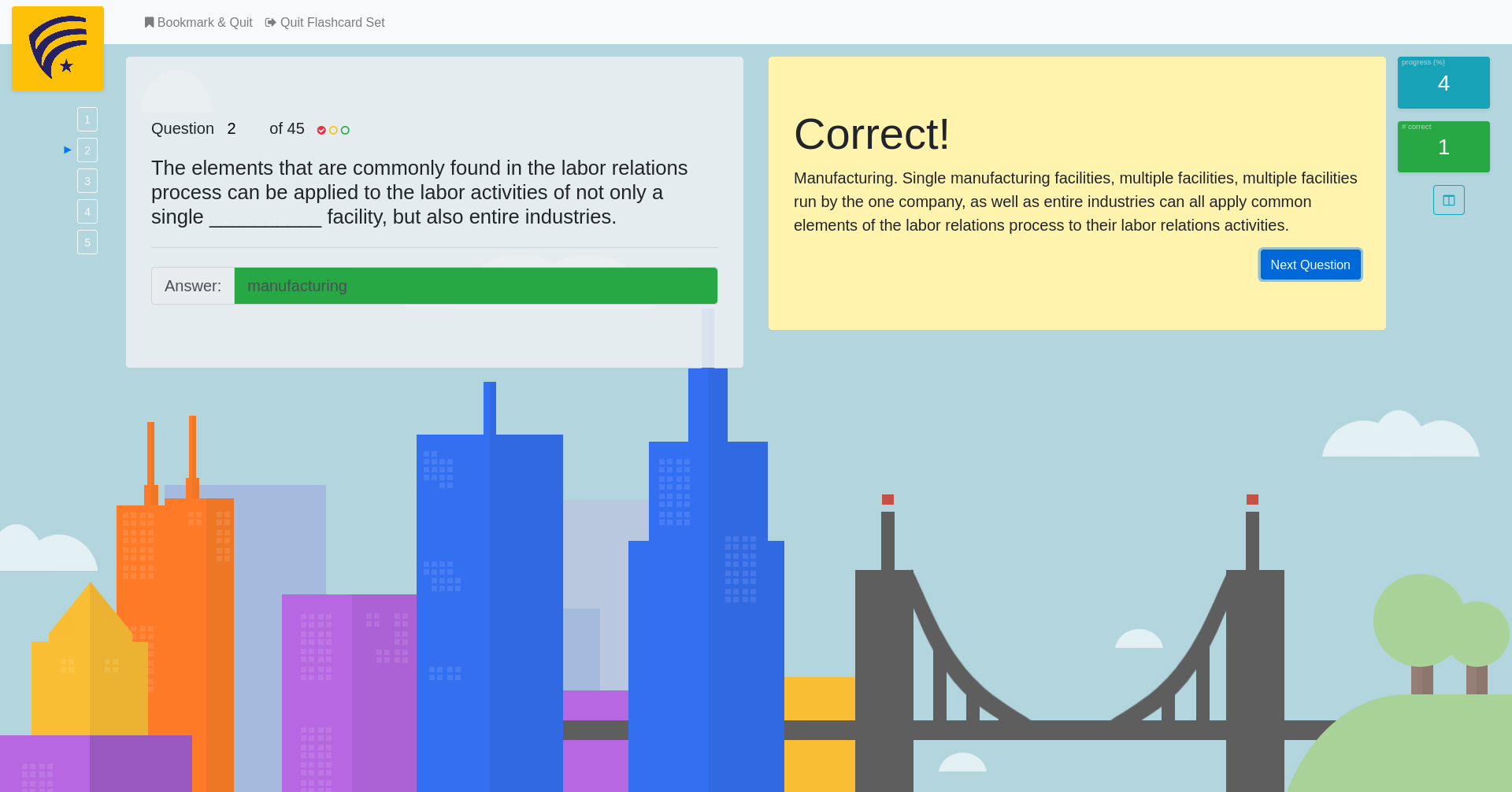Click the progress percent tile
The width and height of the screenshot is (1512, 792).
1443,83
